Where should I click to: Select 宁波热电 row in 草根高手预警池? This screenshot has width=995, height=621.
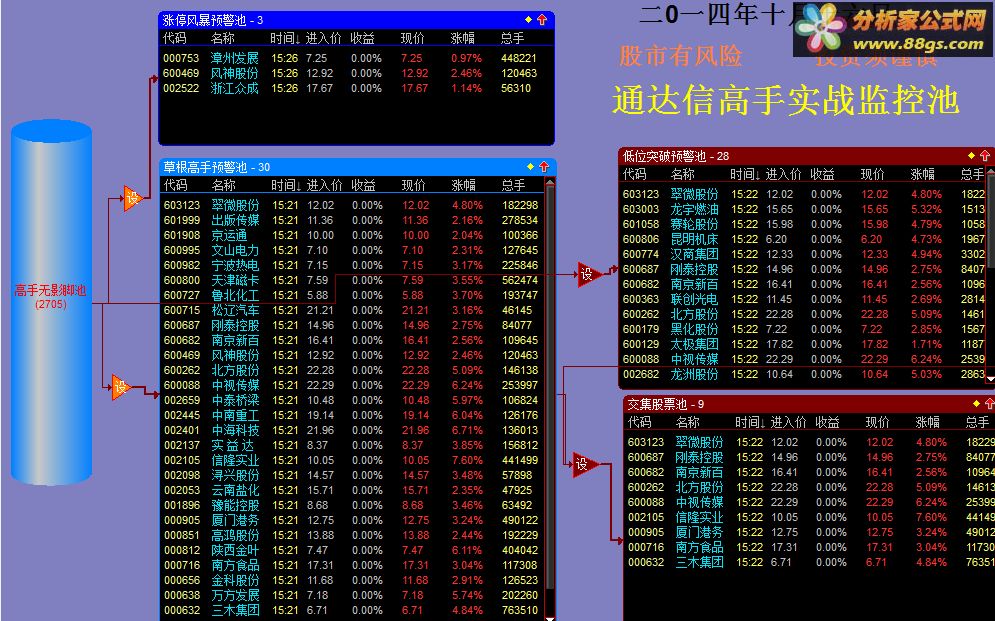[x=351, y=265]
